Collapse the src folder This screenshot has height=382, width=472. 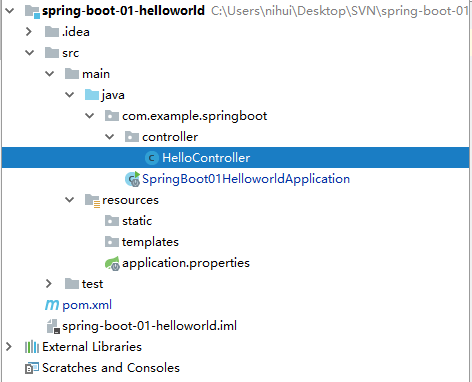30,53
